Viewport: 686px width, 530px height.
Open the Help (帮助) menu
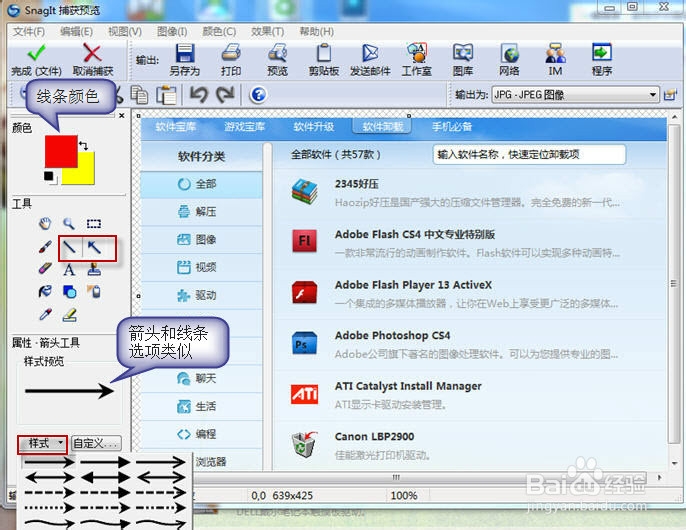coord(316,32)
